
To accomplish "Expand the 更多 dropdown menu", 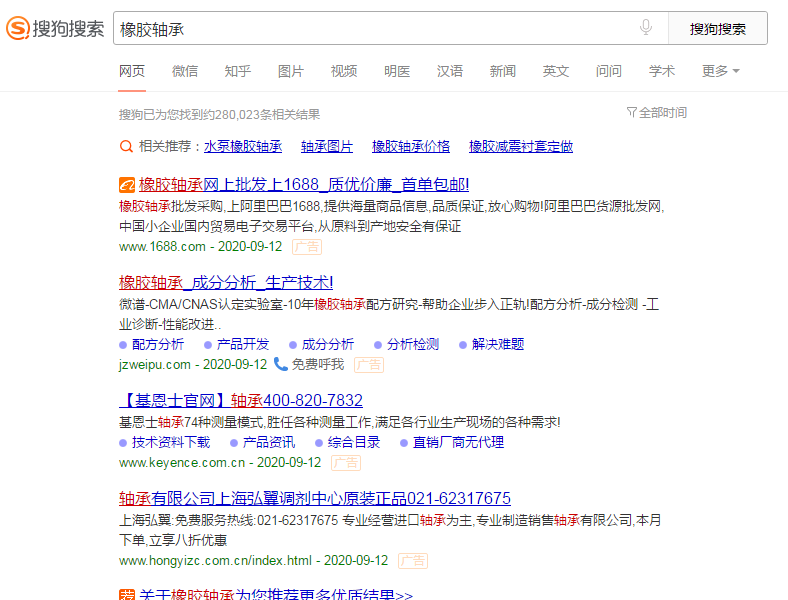I will (720, 71).
